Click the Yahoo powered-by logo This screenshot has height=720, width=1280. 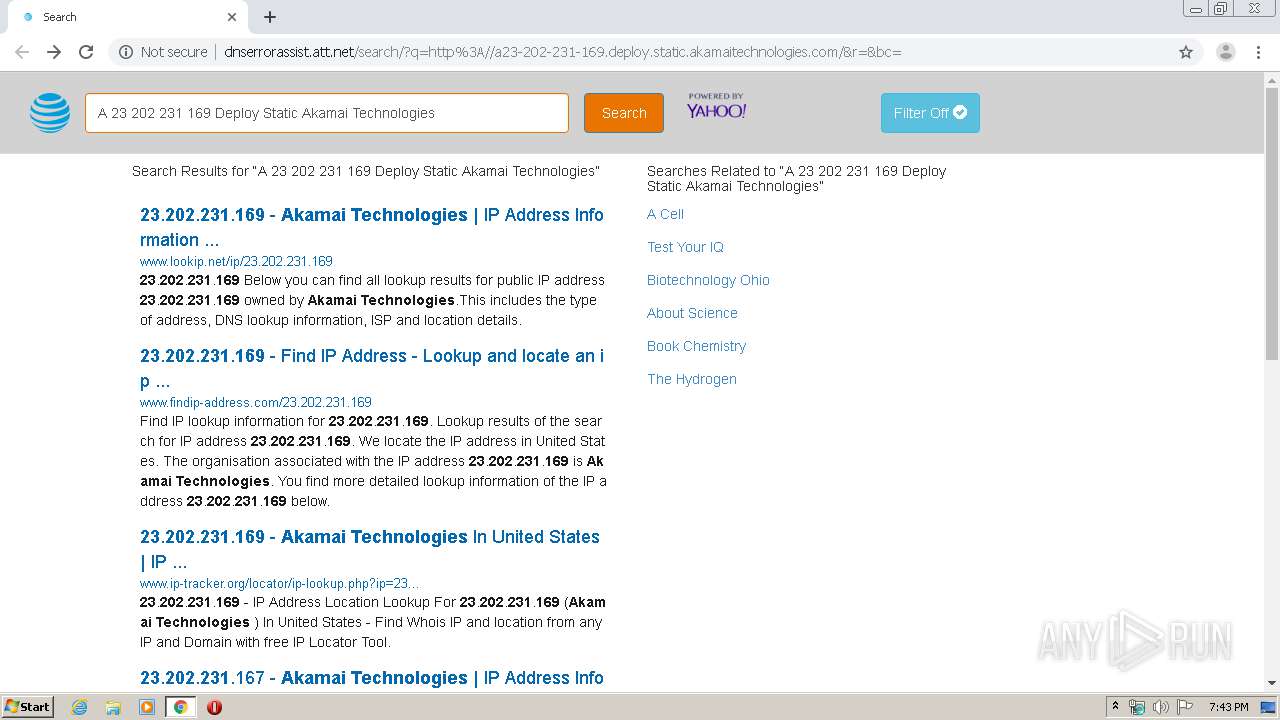[716, 106]
